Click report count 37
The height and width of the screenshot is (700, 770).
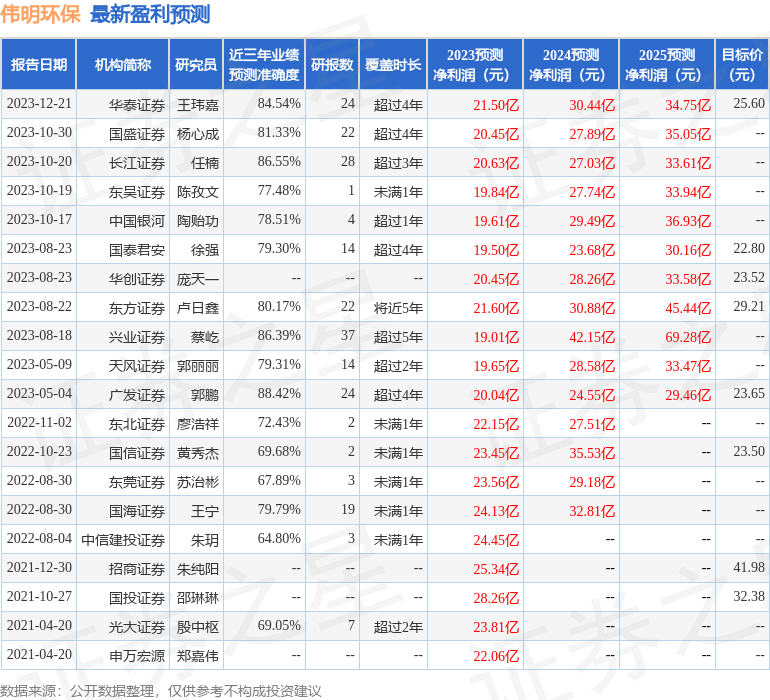[x=348, y=335]
